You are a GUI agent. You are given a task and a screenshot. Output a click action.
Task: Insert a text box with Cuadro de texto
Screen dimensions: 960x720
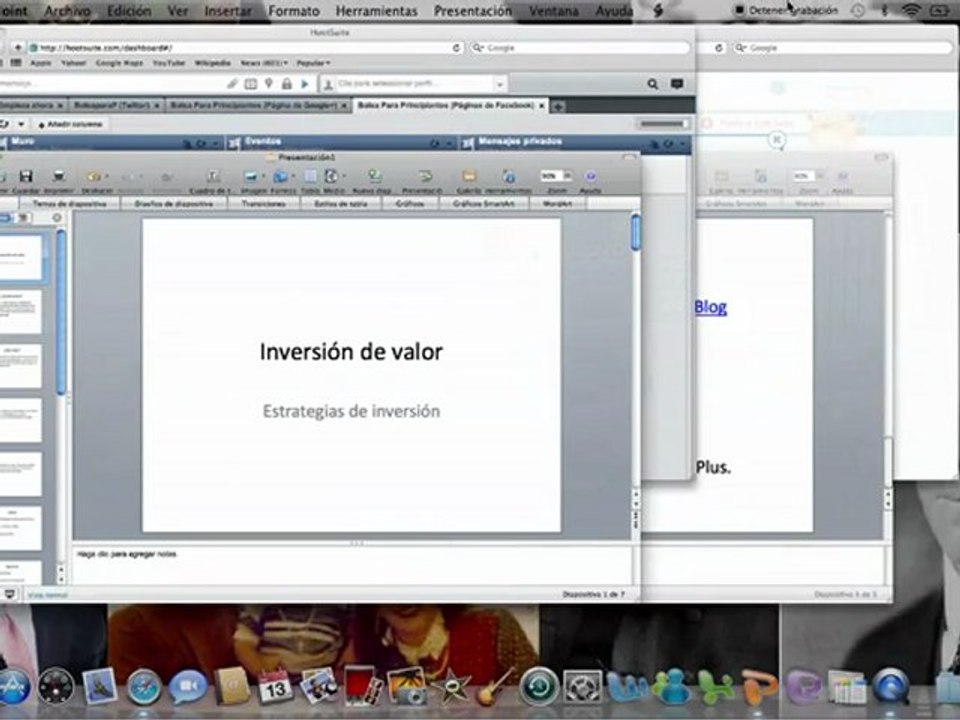tap(212, 176)
